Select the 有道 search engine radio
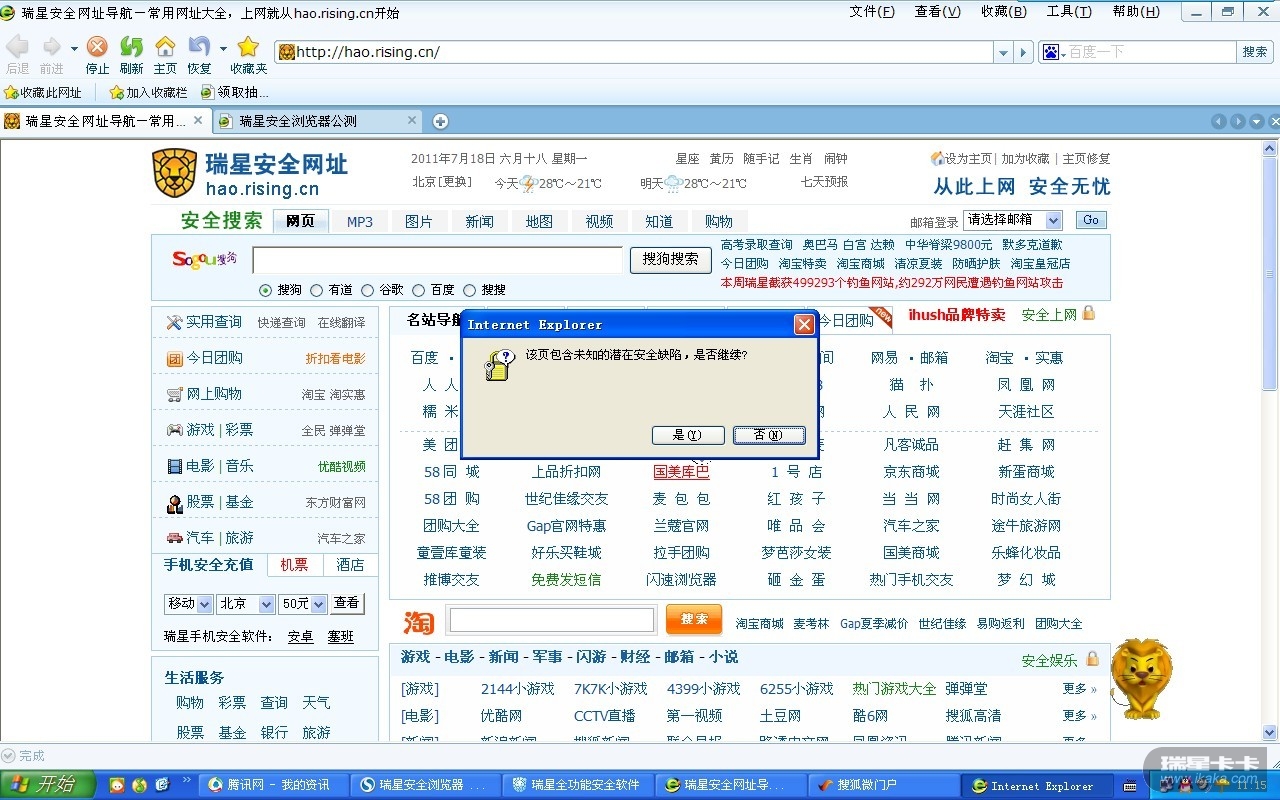This screenshot has height=800, width=1280. [317, 290]
